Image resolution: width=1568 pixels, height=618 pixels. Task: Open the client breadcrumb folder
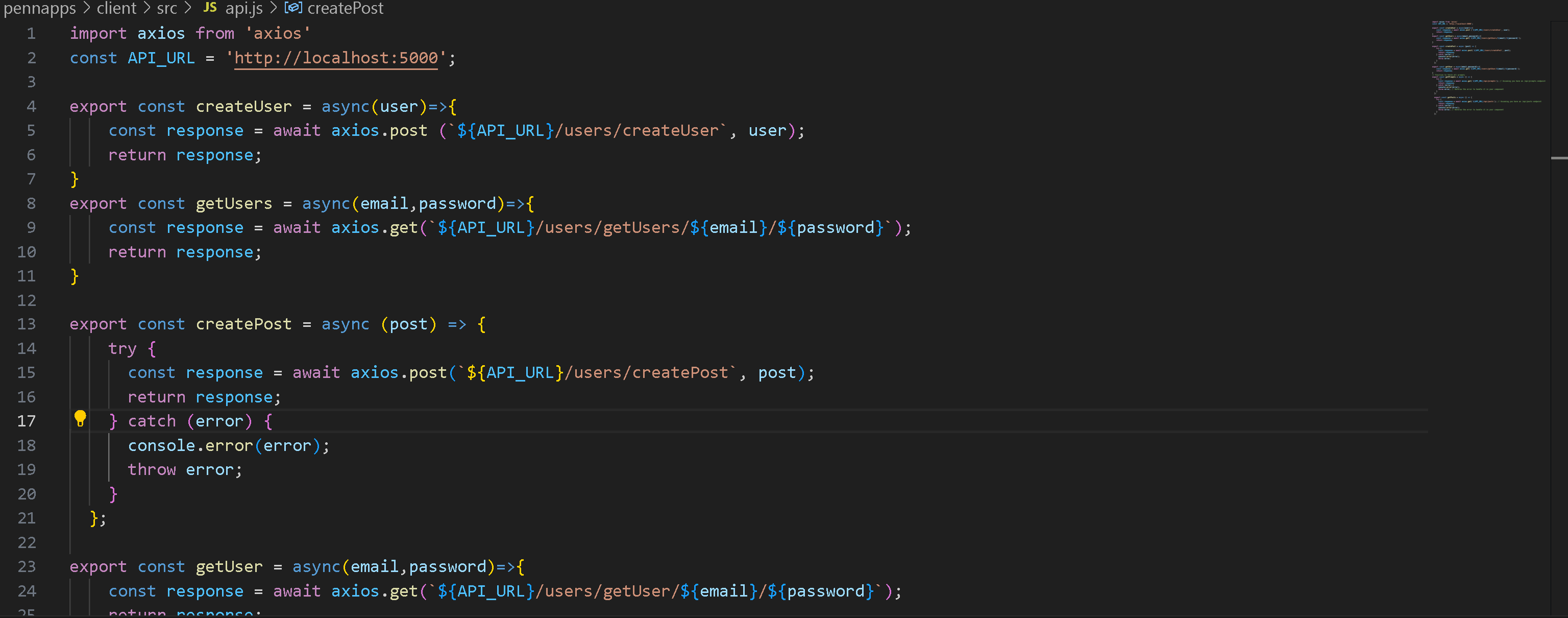(116, 9)
